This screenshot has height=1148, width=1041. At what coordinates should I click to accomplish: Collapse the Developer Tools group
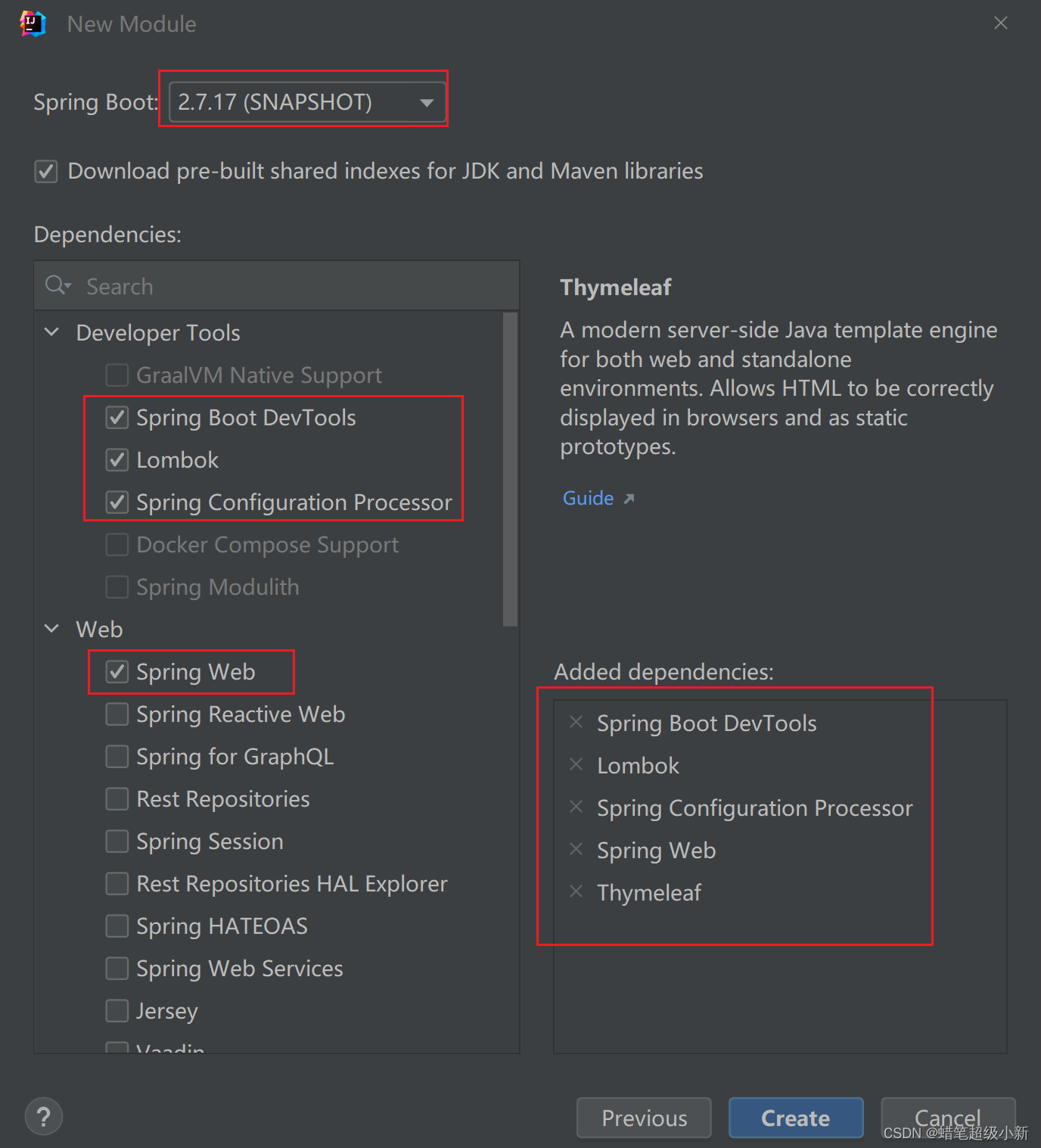point(52,332)
